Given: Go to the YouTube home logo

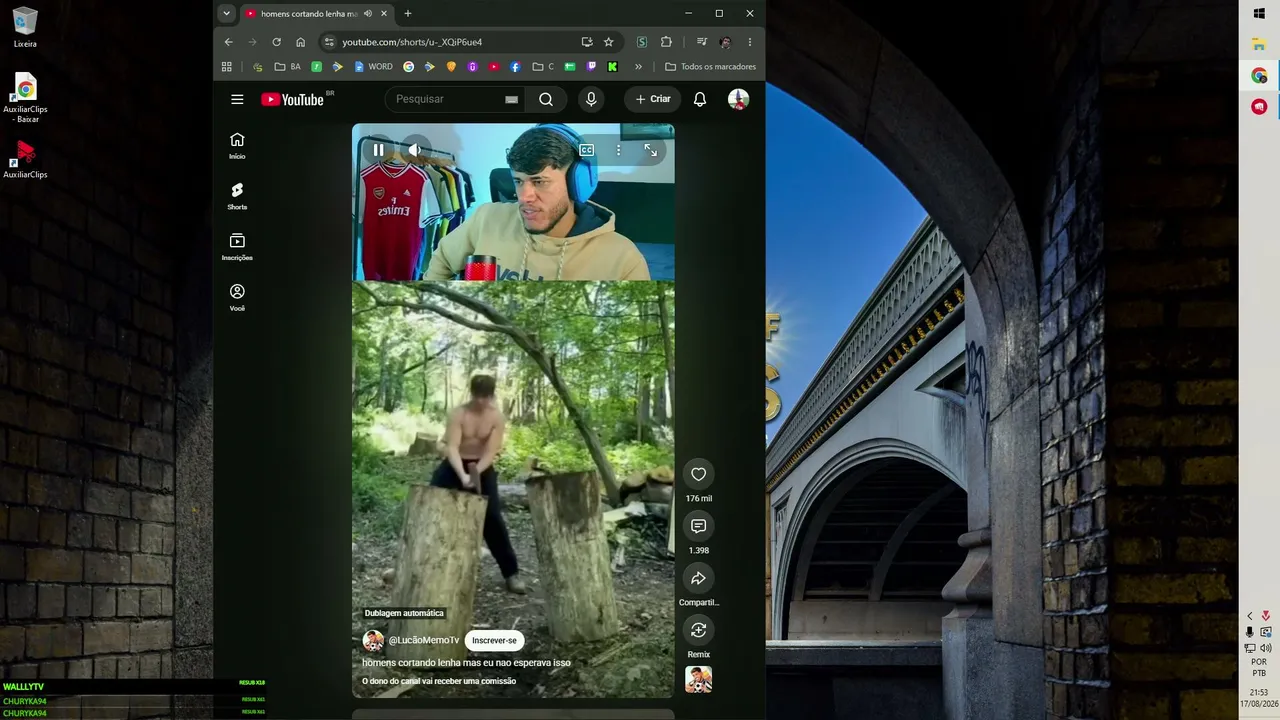Looking at the screenshot, I should tap(292, 99).
